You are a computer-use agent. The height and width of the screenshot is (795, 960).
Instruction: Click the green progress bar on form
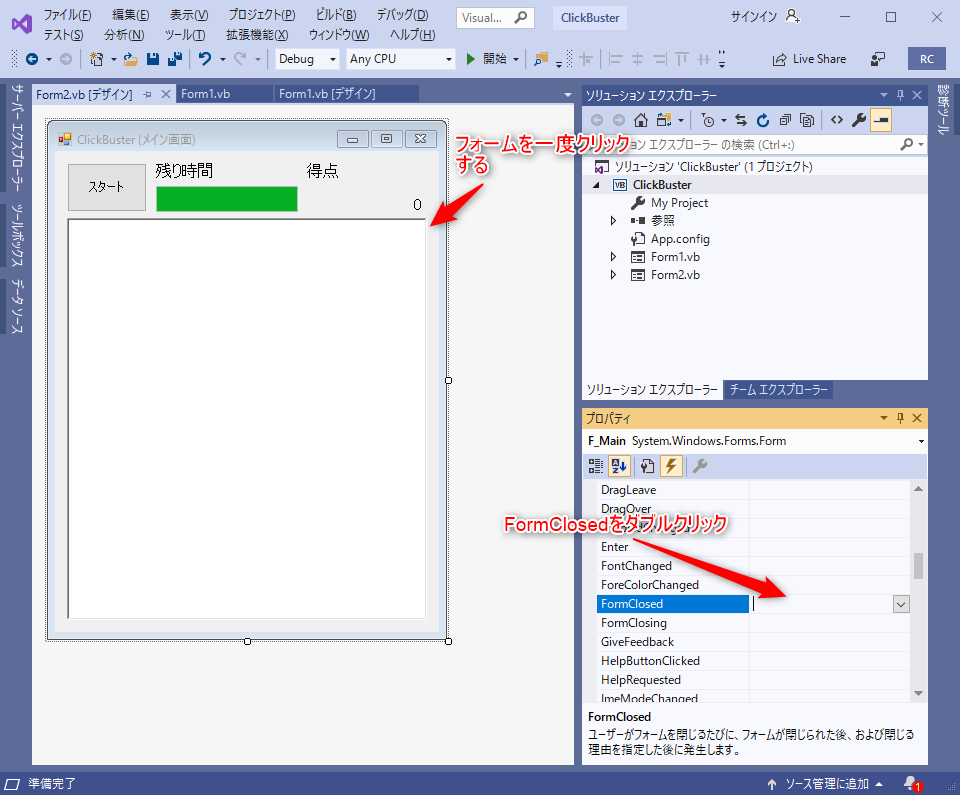(227, 199)
